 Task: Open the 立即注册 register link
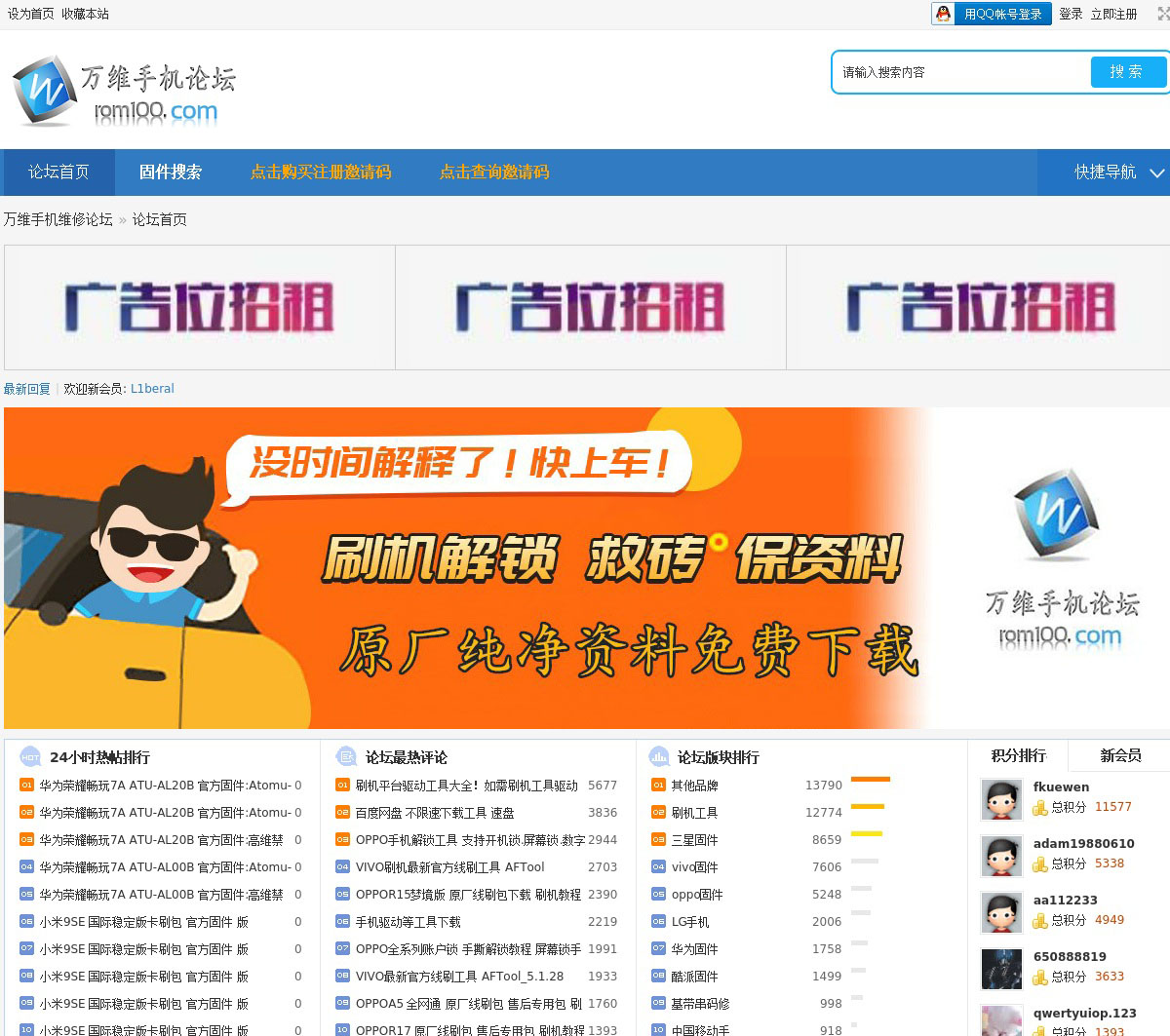(1113, 14)
